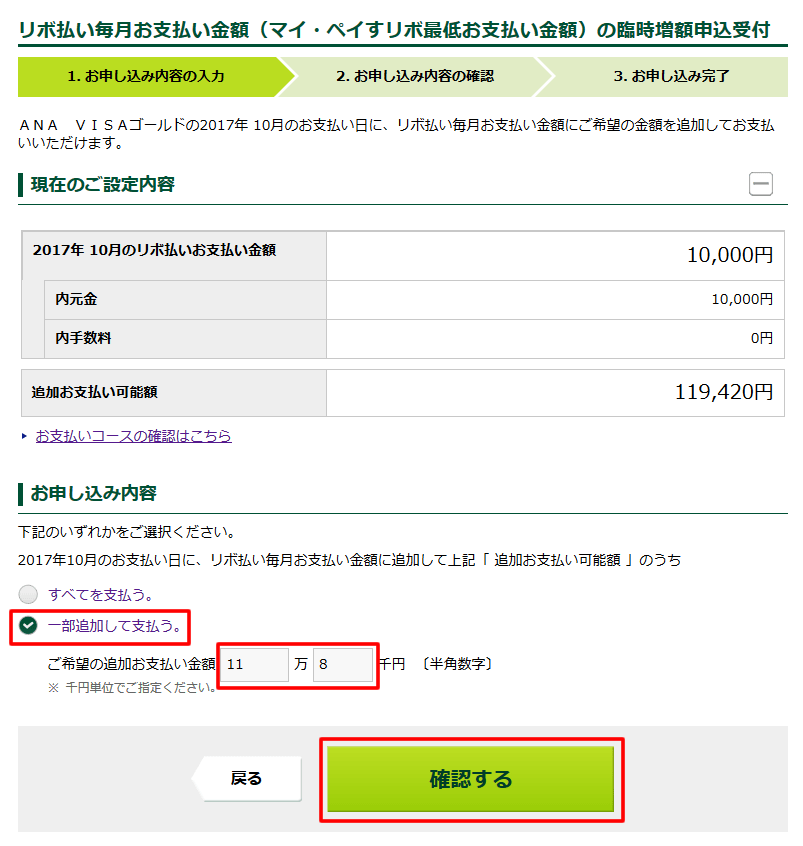The width and height of the screenshot is (803, 846).
Task: Focus the 千円 amount field containing 8
Action: (x=343, y=664)
